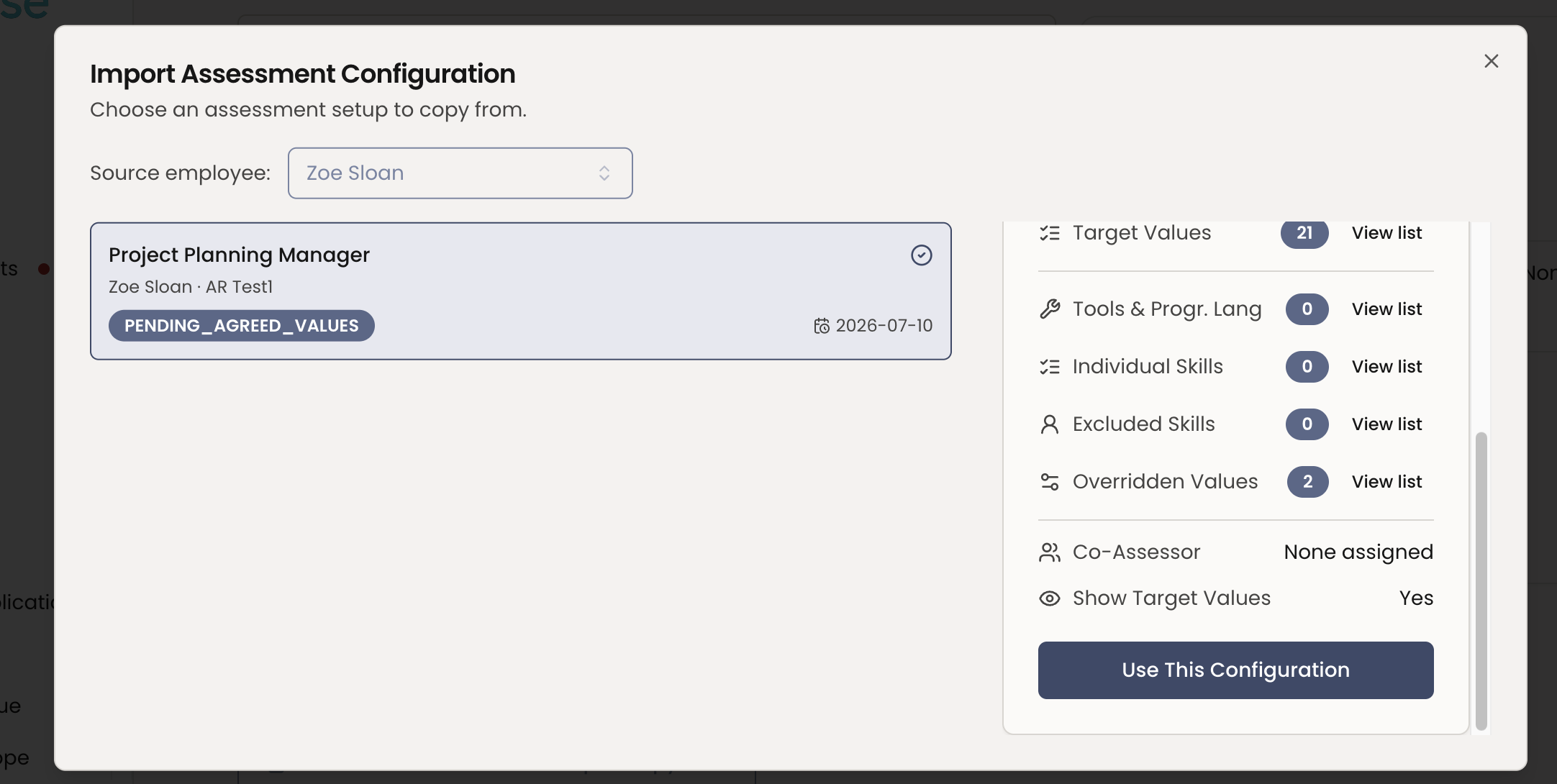Viewport: 1557px width, 784px height.
Task: Click the Zoe Sloan · AR Test1 subtitle
Action: pos(191,287)
